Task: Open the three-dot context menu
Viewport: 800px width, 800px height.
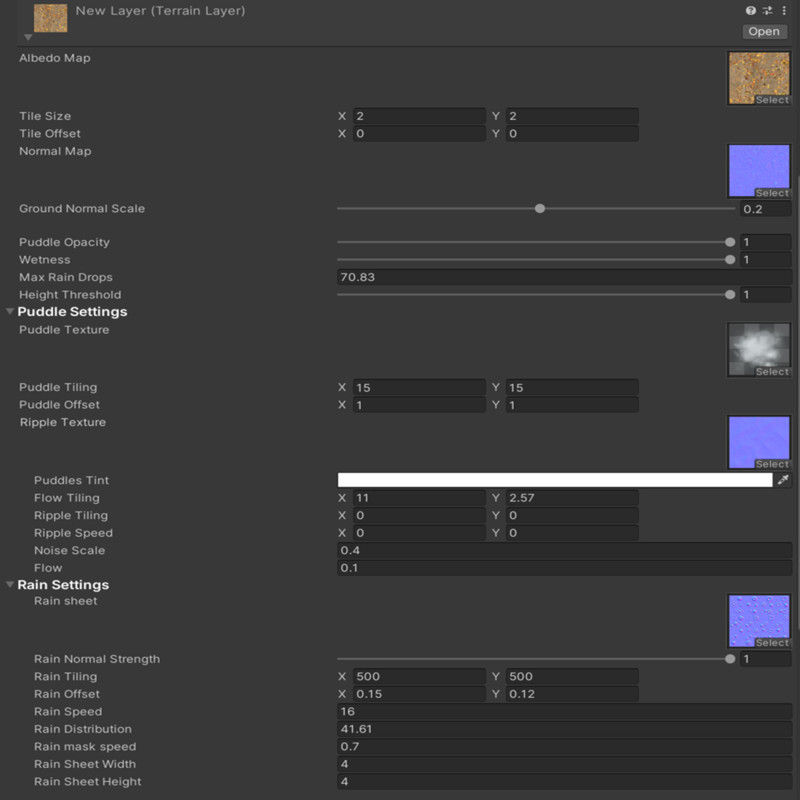Action: point(784,10)
